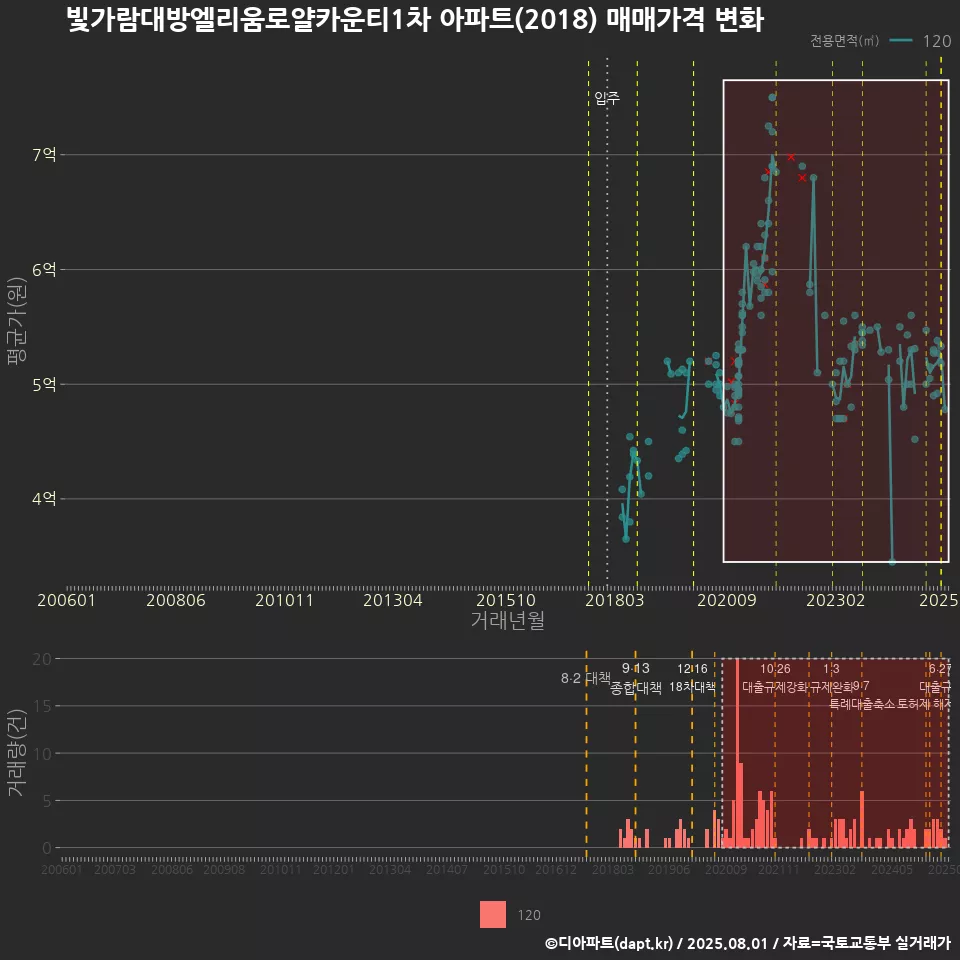Click the 전용면적(㎡) legend label

coord(844,41)
